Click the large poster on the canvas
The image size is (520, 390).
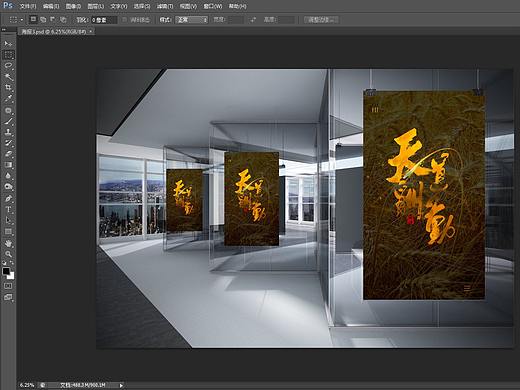pos(424,195)
